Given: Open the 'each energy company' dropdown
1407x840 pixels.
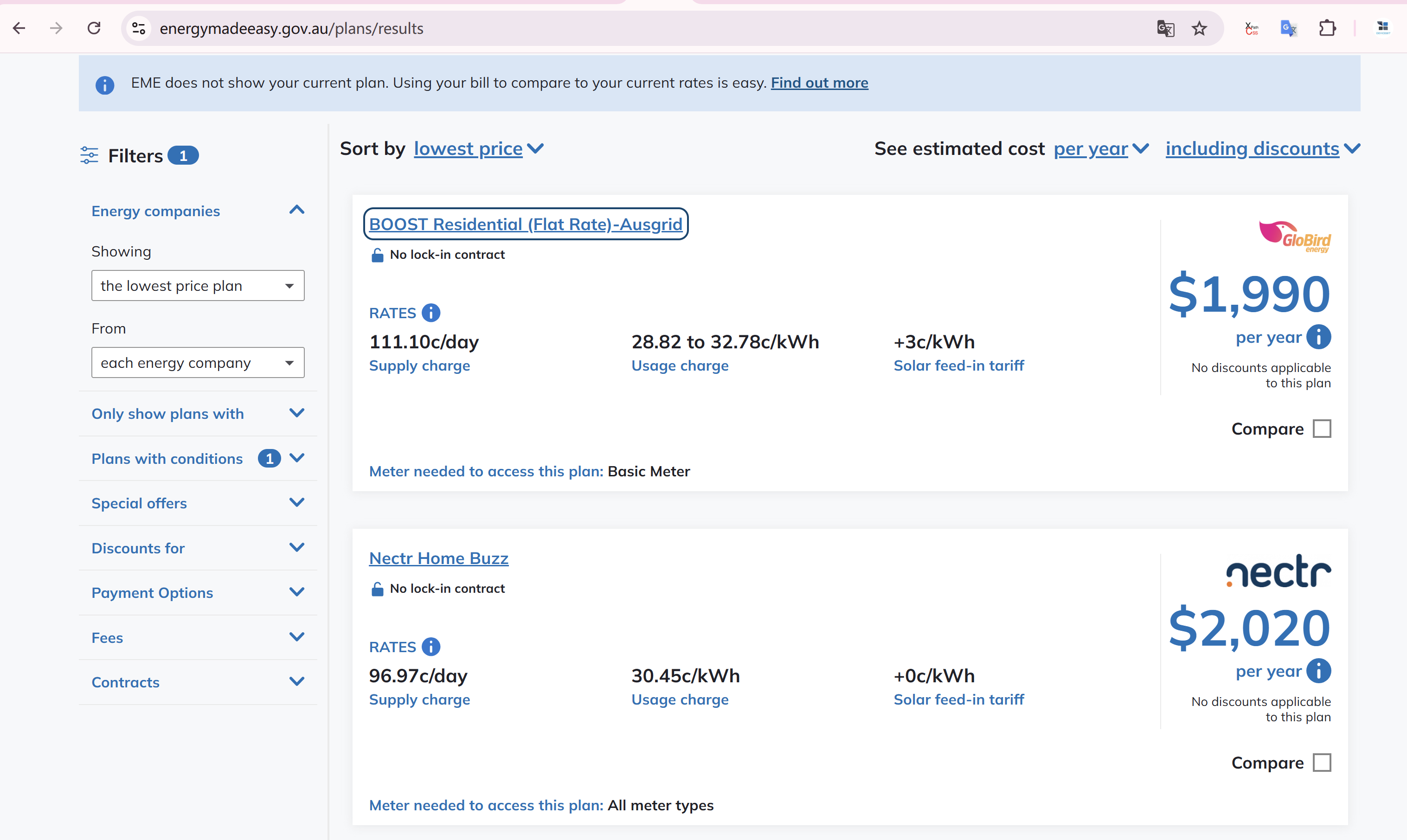Looking at the screenshot, I should pyautogui.click(x=198, y=363).
